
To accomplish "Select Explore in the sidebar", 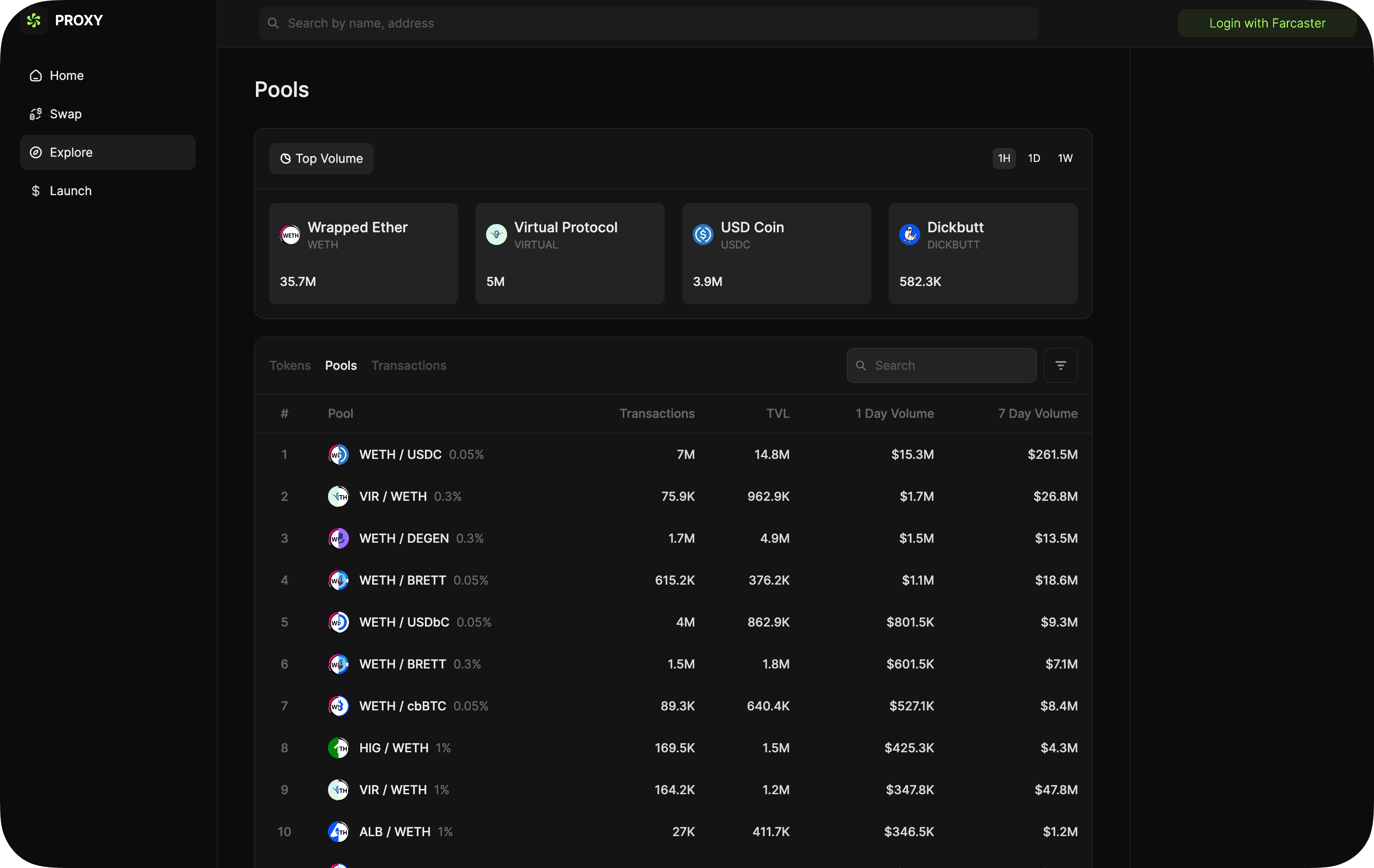I will 108,152.
